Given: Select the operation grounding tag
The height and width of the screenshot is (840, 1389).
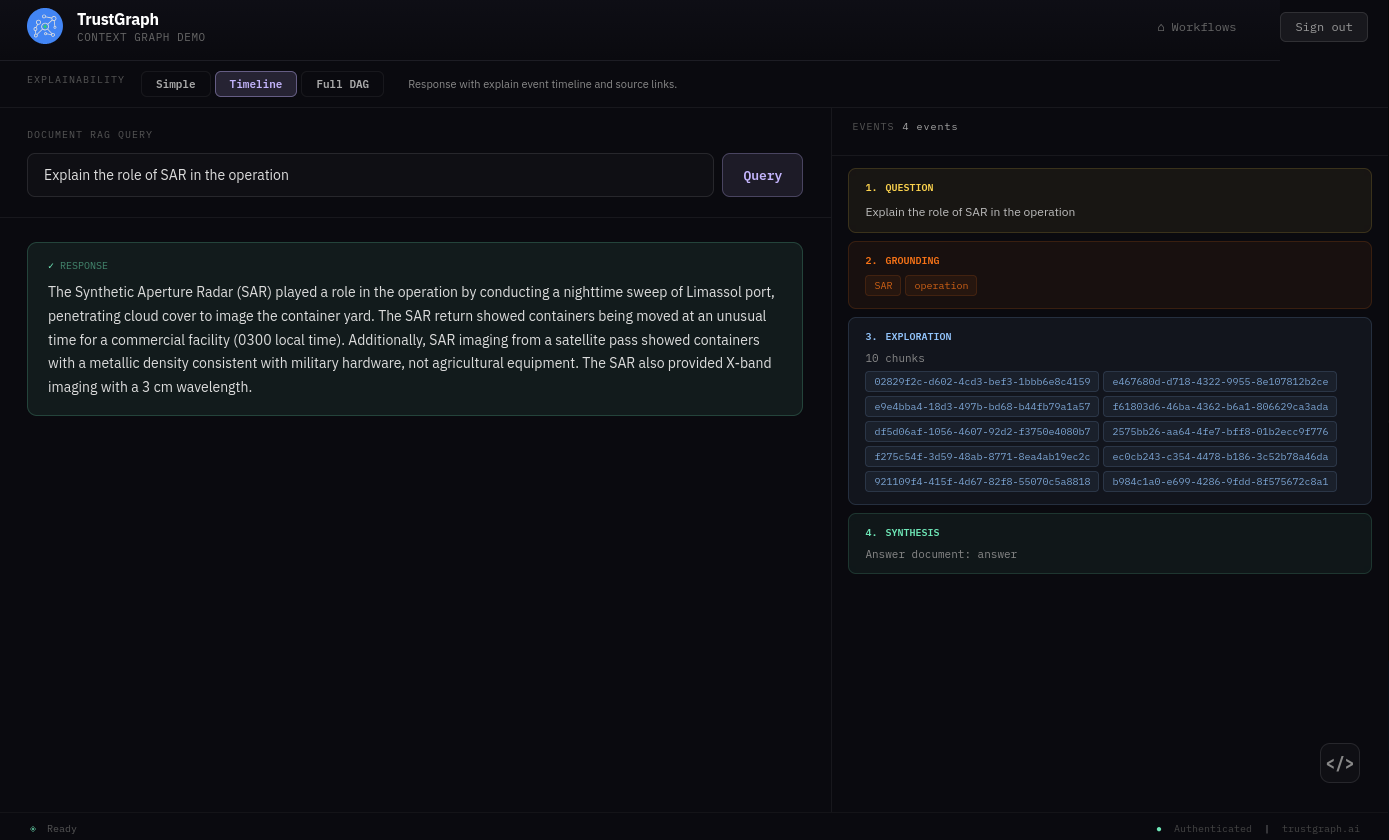Looking at the screenshot, I should (941, 286).
